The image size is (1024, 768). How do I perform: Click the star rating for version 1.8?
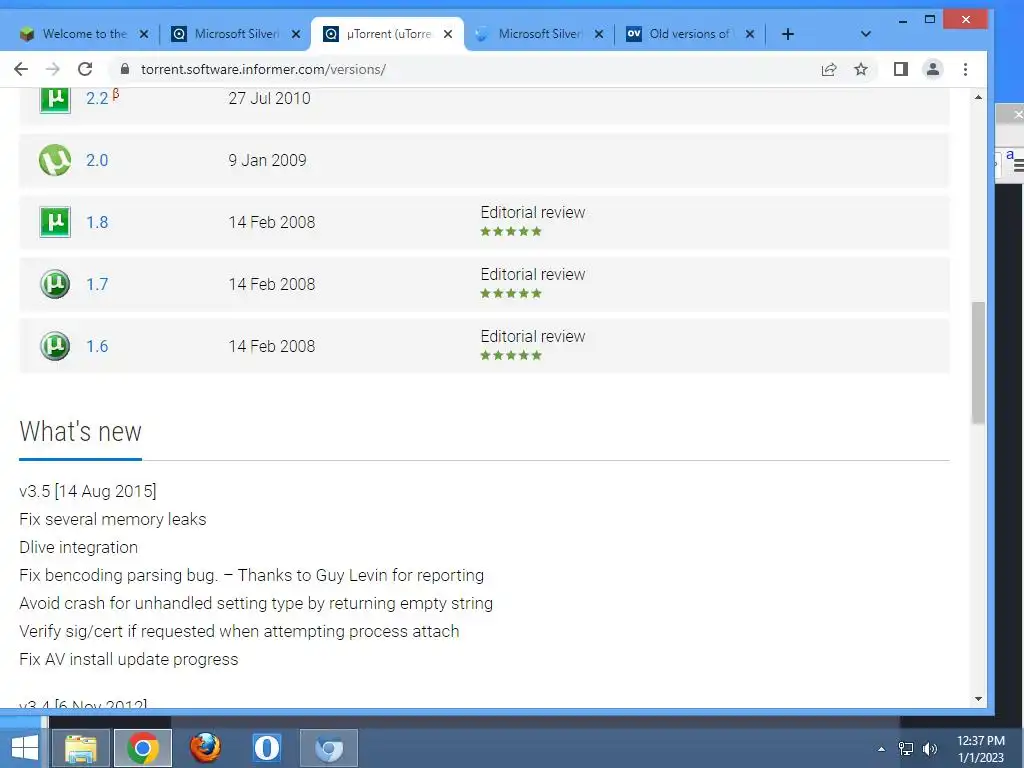pyautogui.click(x=511, y=231)
